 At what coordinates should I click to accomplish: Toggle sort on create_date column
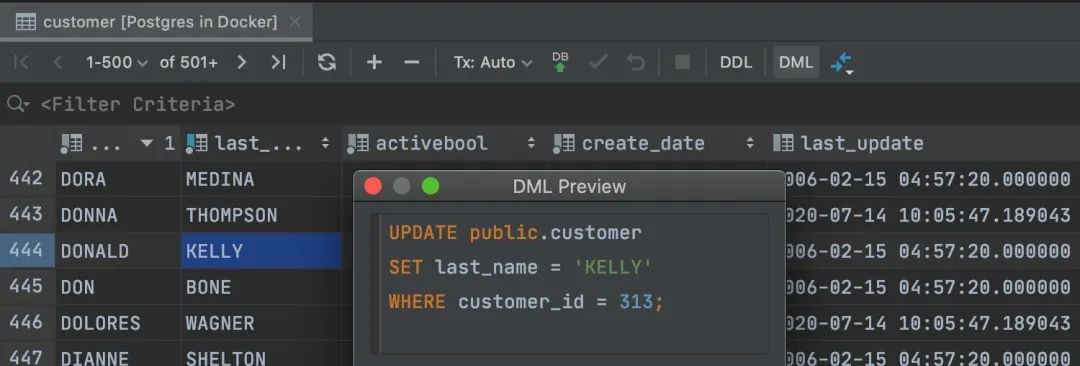750,143
